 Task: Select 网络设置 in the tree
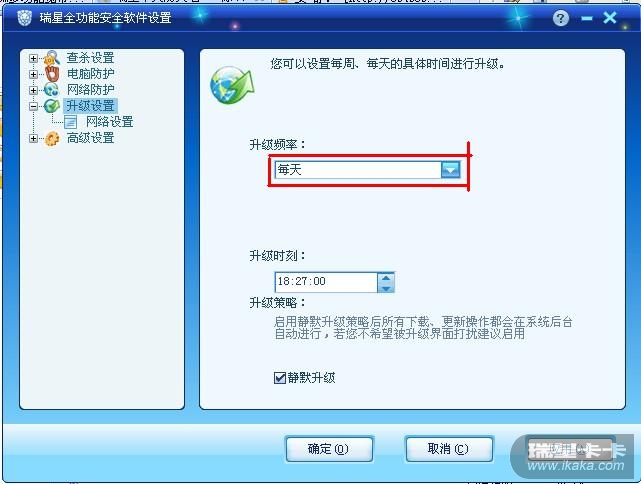coord(110,122)
